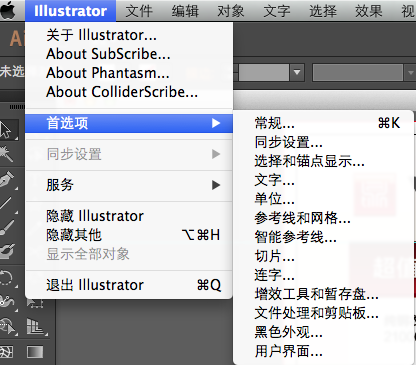The height and width of the screenshot is (365, 416).
Task: Select the Gradient tool
Action: point(35,352)
